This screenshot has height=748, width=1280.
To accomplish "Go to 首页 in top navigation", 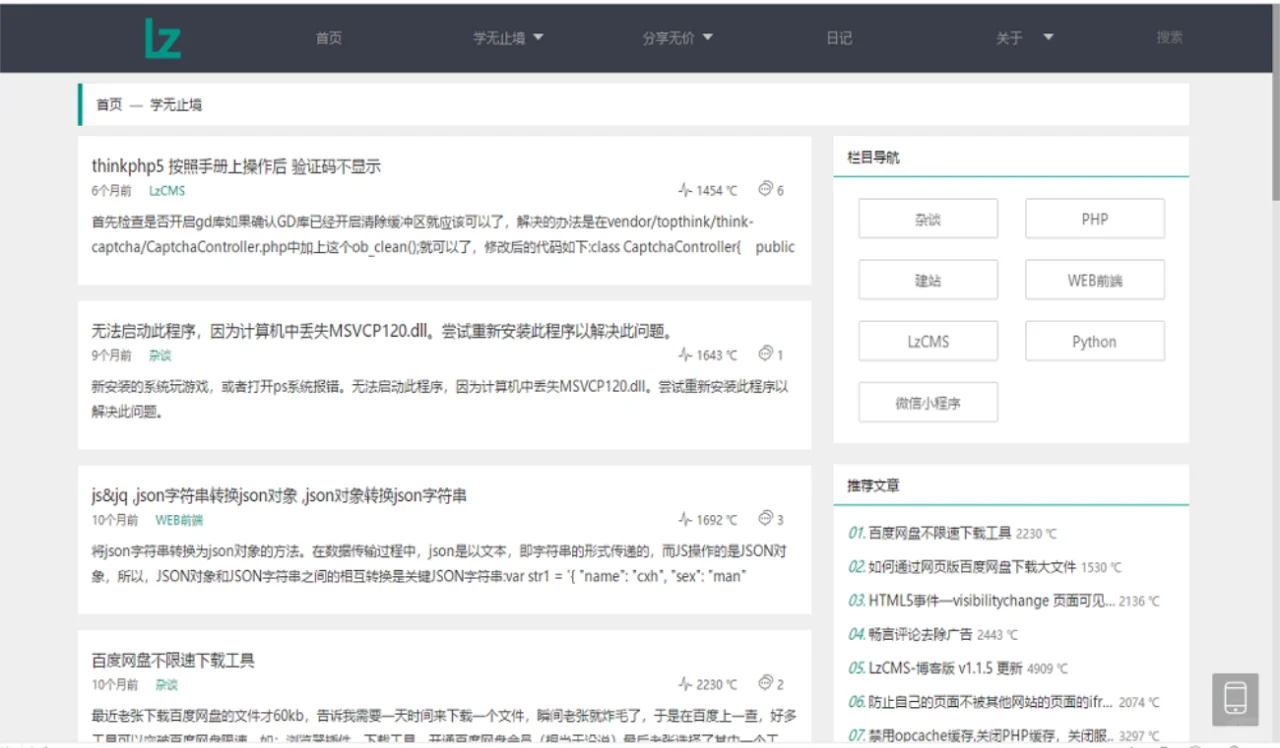I will pyautogui.click(x=329, y=38).
